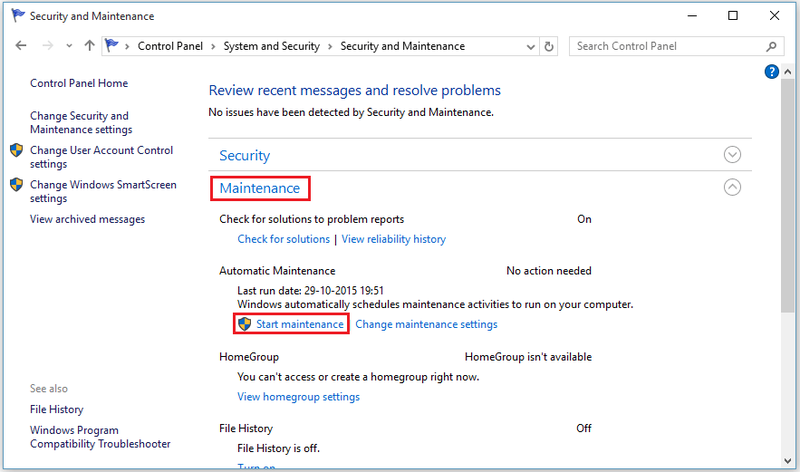Click 'HomeGroup isn't available' status text

coord(528,357)
